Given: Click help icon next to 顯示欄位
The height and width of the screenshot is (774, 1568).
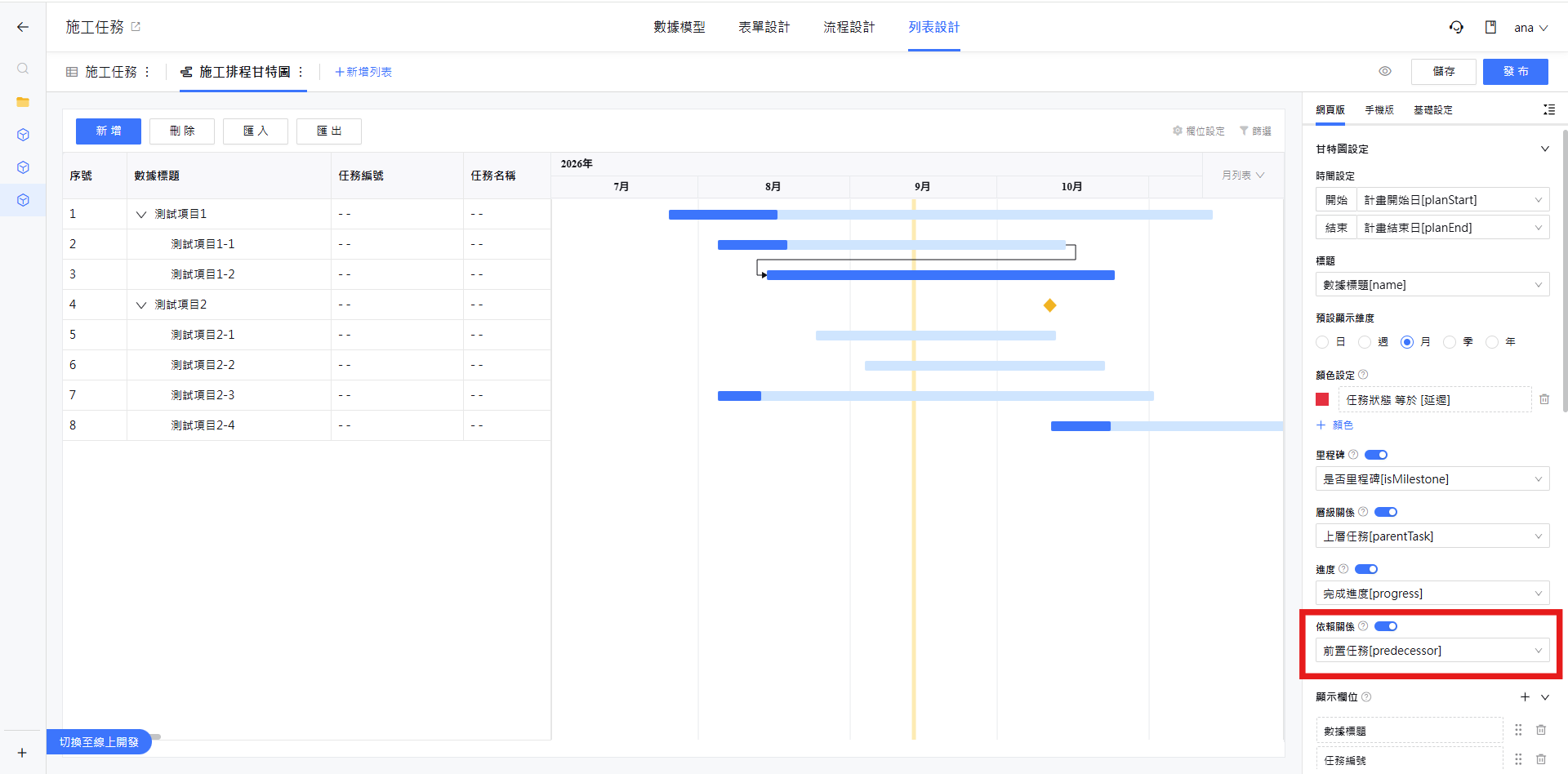Looking at the screenshot, I should click(x=1366, y=696).
